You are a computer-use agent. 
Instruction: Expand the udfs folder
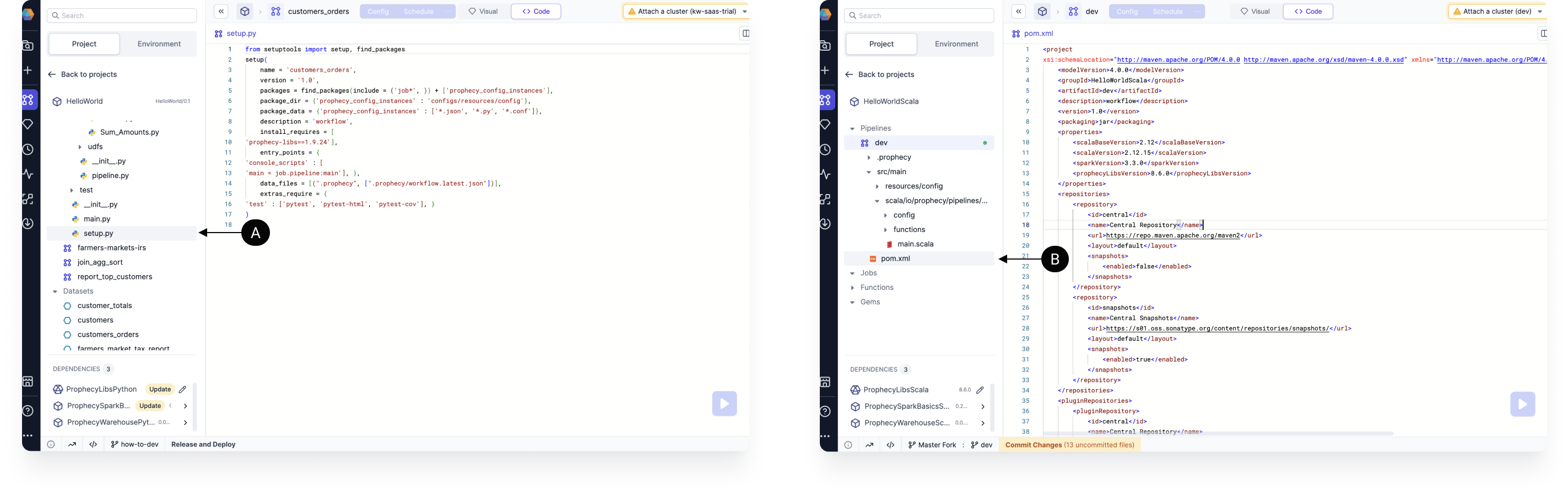click(80, 147)
